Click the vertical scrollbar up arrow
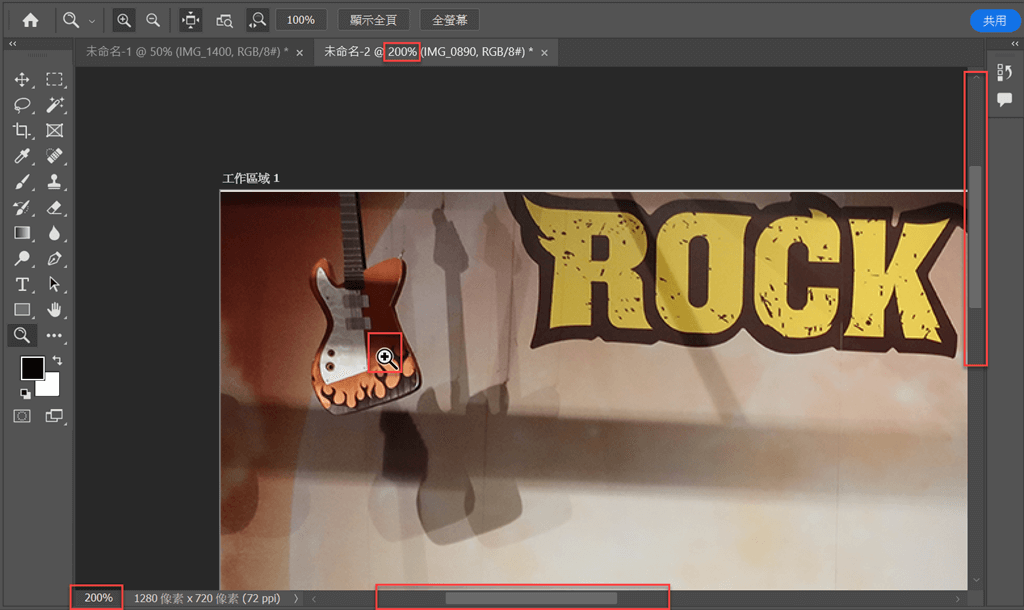1024x610 pixels. click(x=976, y=77)
